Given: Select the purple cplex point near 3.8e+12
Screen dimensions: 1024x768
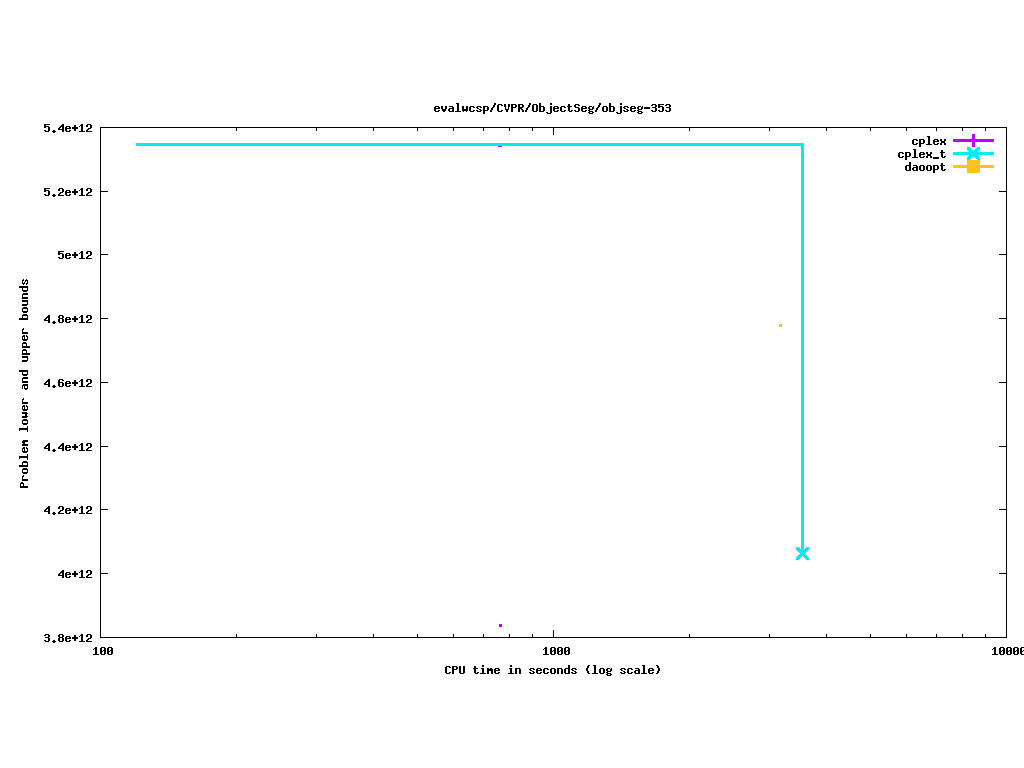Looking at the screenshot, I should [500, 625].
